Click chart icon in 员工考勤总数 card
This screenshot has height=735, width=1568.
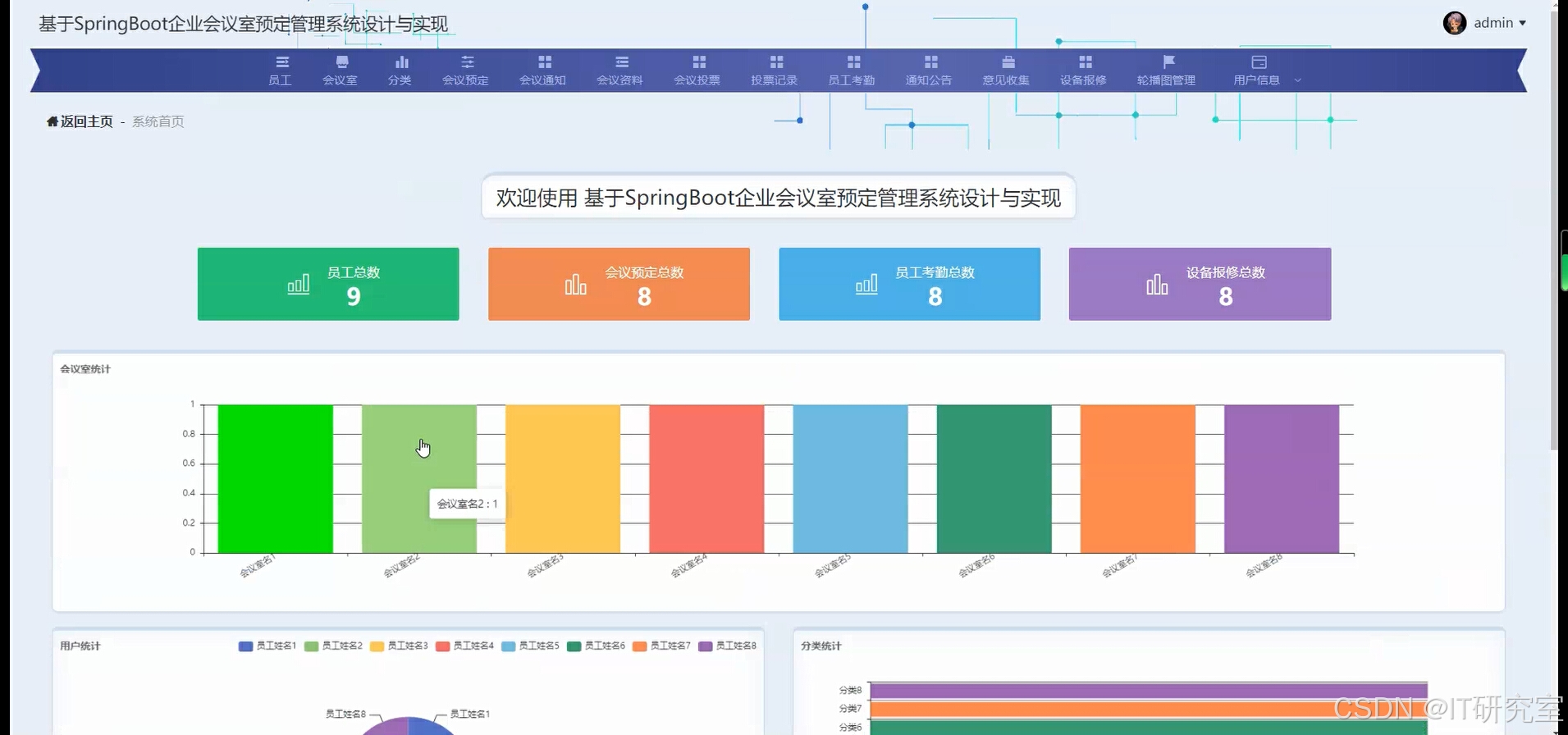click(x=866, y=284)
